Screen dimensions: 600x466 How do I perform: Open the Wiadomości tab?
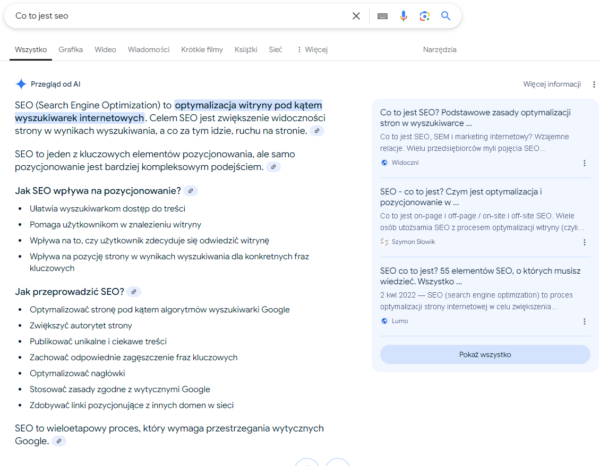click(148, 49)
